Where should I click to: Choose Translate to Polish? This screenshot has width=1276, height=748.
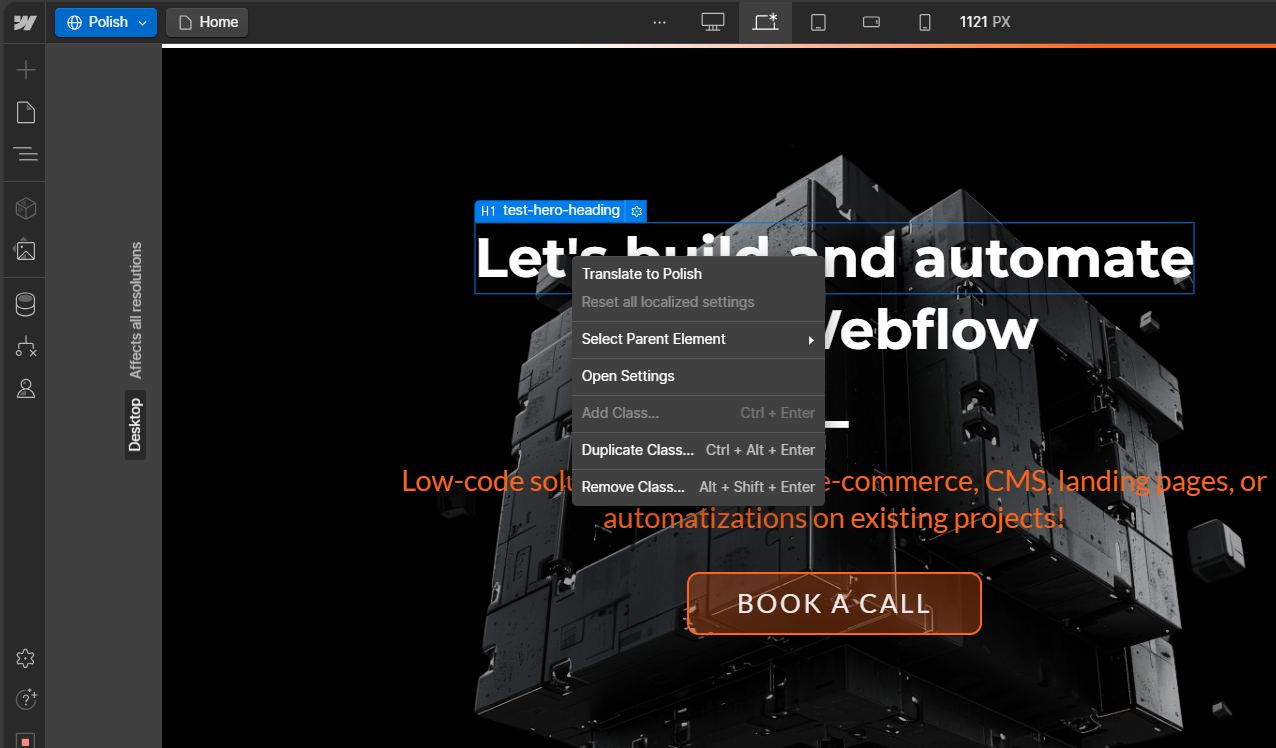tap(698, 274)
